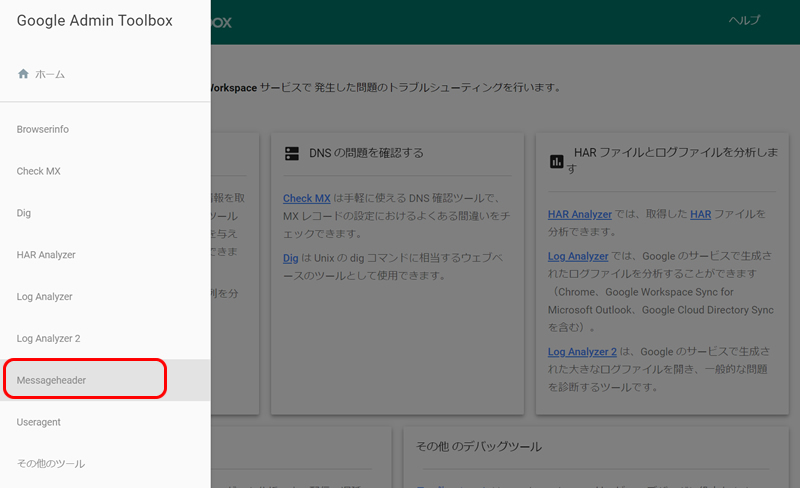Follow the Dig link in DNS card
The height and width of the screenshot is (488, 800).
(x=291, y=257)
